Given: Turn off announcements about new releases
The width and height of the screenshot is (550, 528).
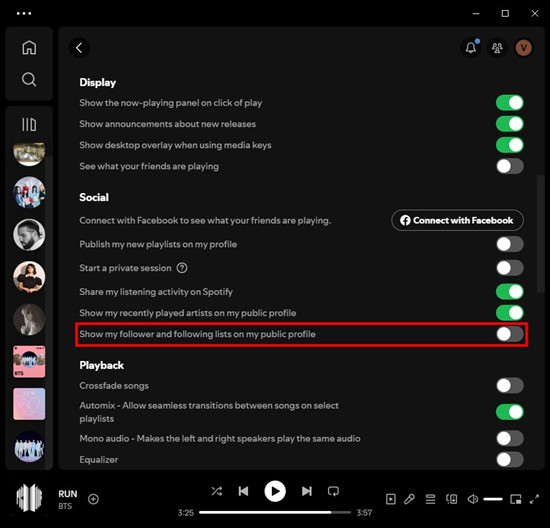Looking at the screenshot, I should [x=510, y=124].
